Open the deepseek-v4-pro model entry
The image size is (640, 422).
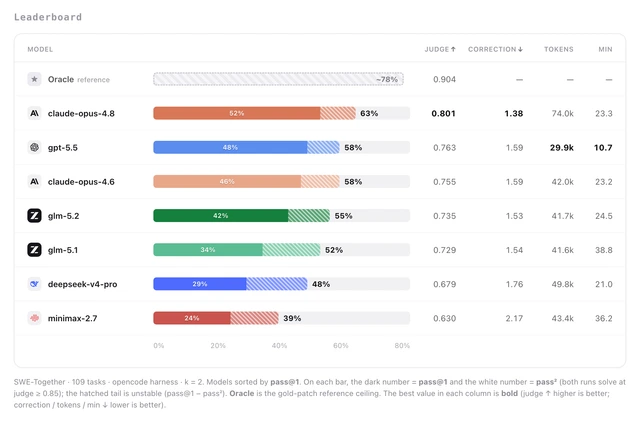click(x=82, y=284)
